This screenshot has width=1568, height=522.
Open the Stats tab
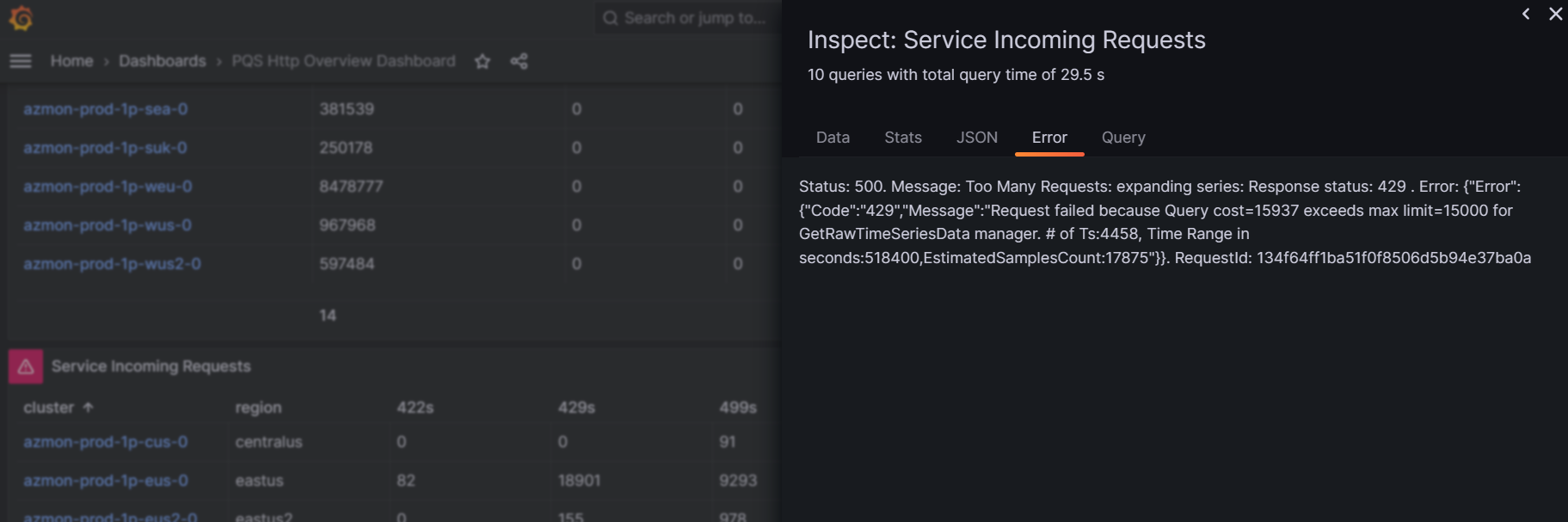pos(902,138)
